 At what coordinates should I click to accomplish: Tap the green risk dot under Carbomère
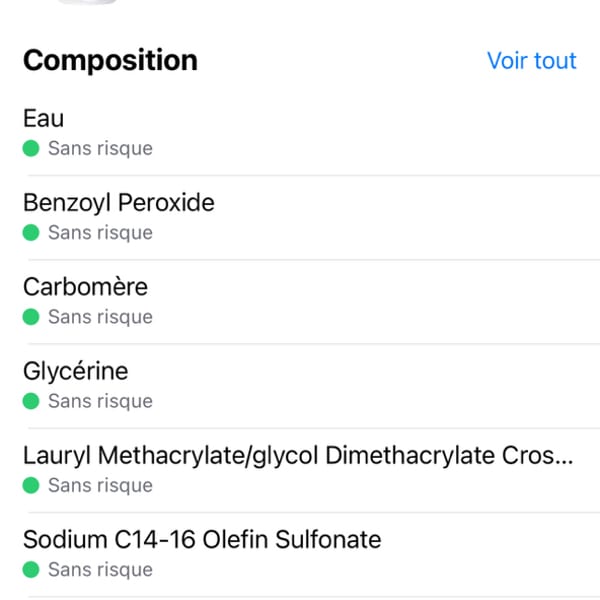[31, 317]
